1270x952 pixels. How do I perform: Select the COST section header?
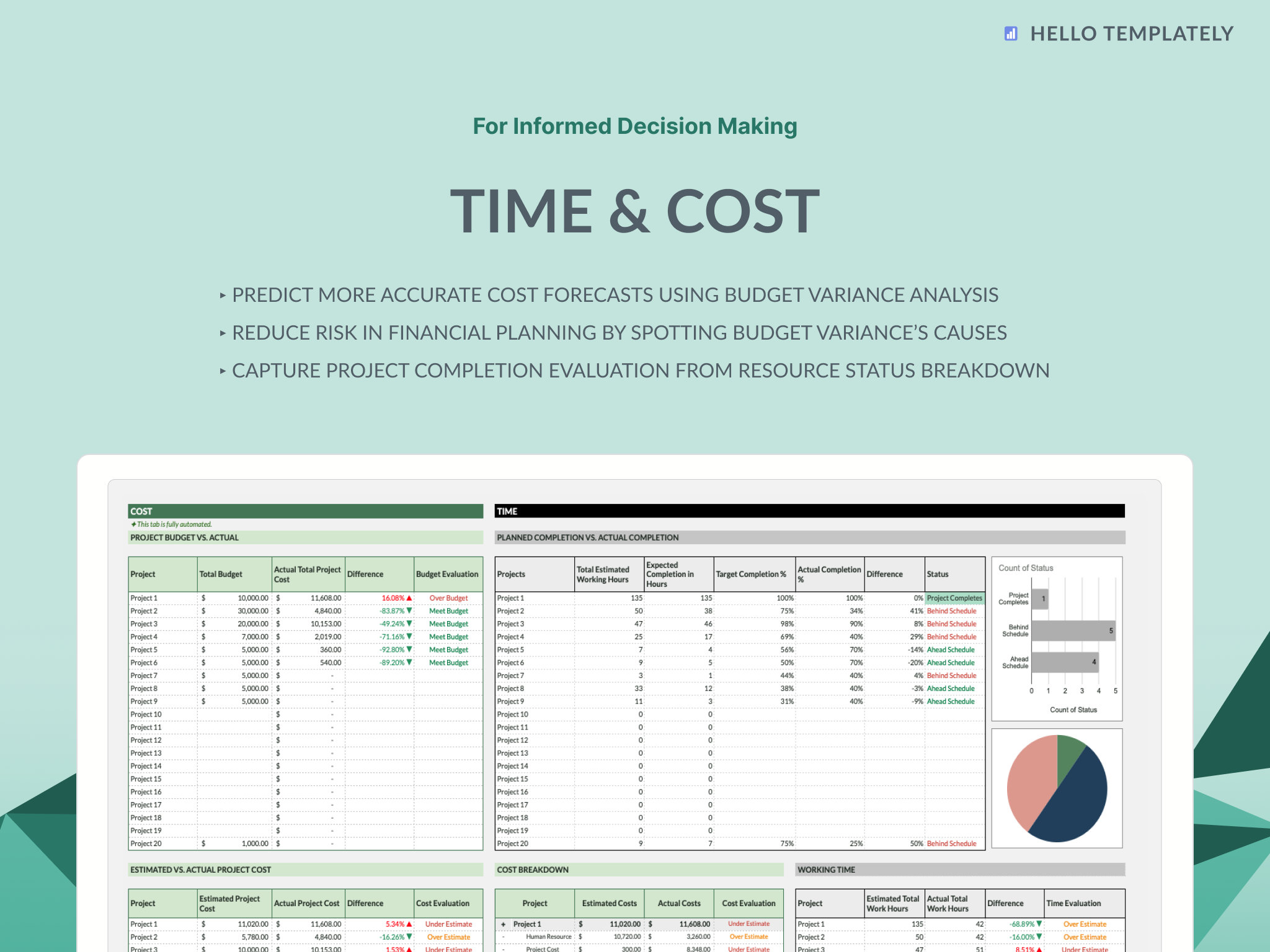tap(306, 511)
